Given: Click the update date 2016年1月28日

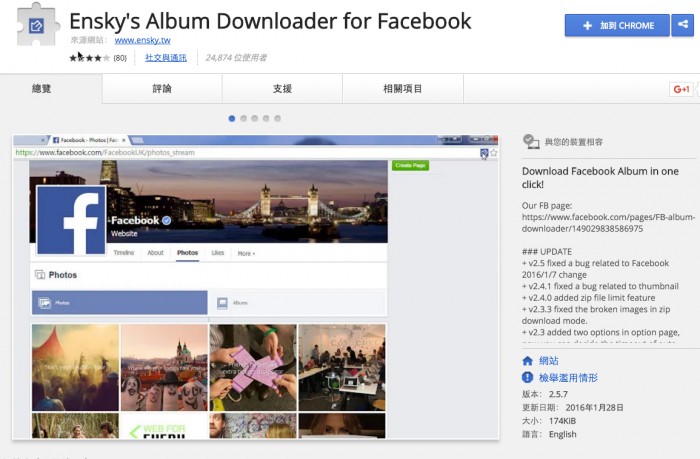Looking at the screenshot, I should (594, 408).
